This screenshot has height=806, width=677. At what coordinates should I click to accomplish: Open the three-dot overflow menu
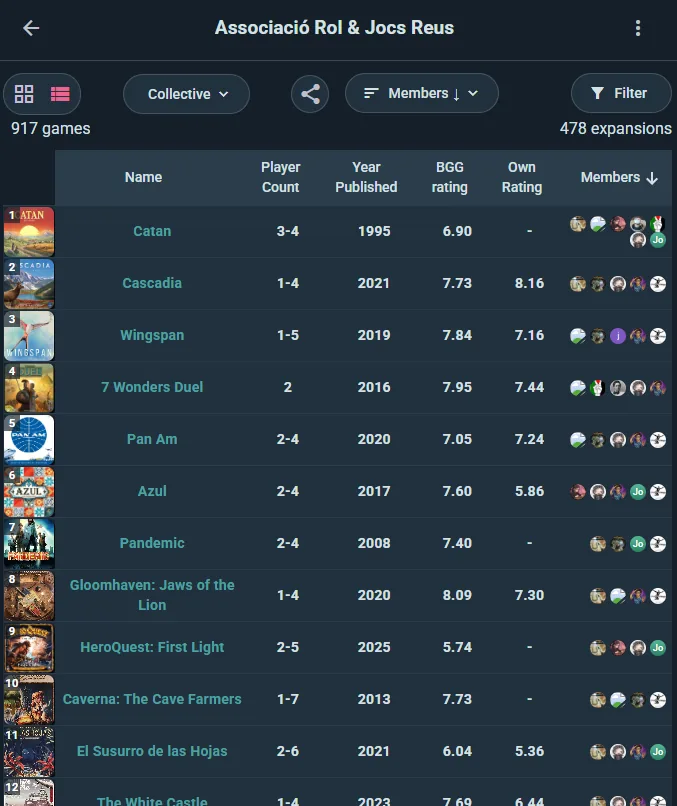pyautogui.click(x=638, y=28)
